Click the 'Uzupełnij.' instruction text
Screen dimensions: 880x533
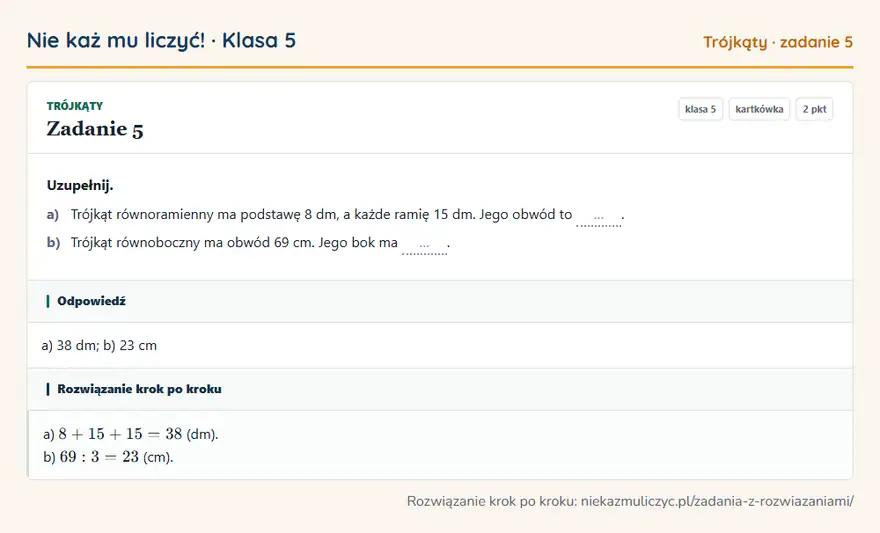(80, 185)
